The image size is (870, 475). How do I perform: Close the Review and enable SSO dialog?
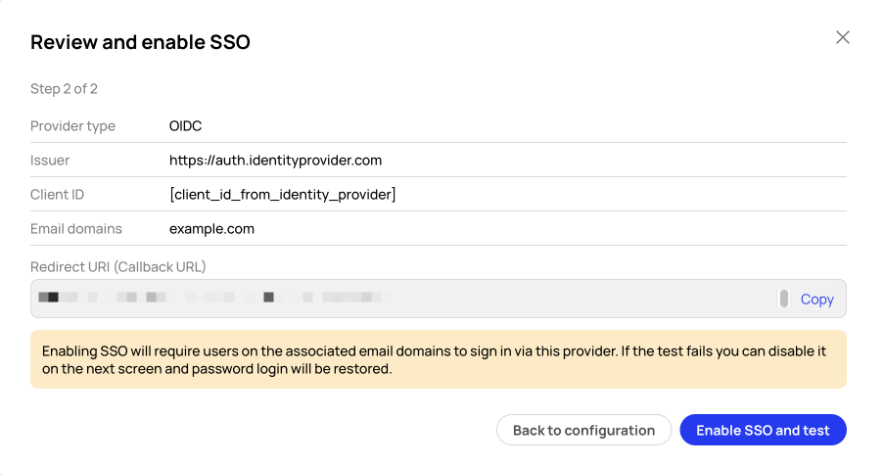pyautogui.click(x=842, y=37)
